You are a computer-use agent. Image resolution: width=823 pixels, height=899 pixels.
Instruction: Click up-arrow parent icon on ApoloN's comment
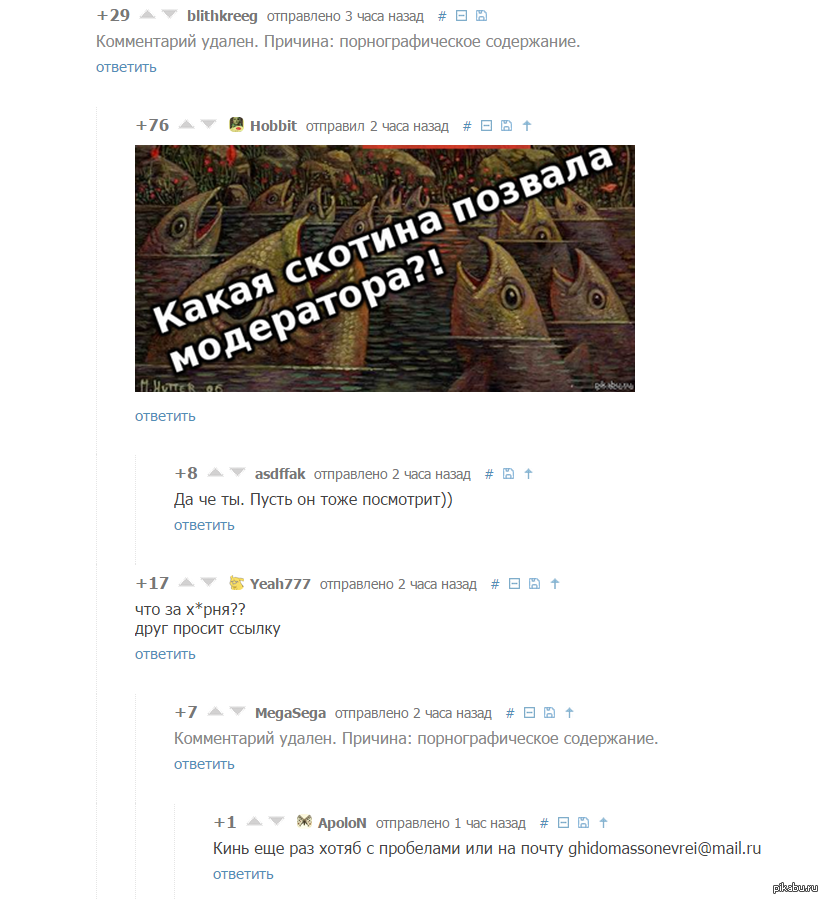tap(603, 823)
